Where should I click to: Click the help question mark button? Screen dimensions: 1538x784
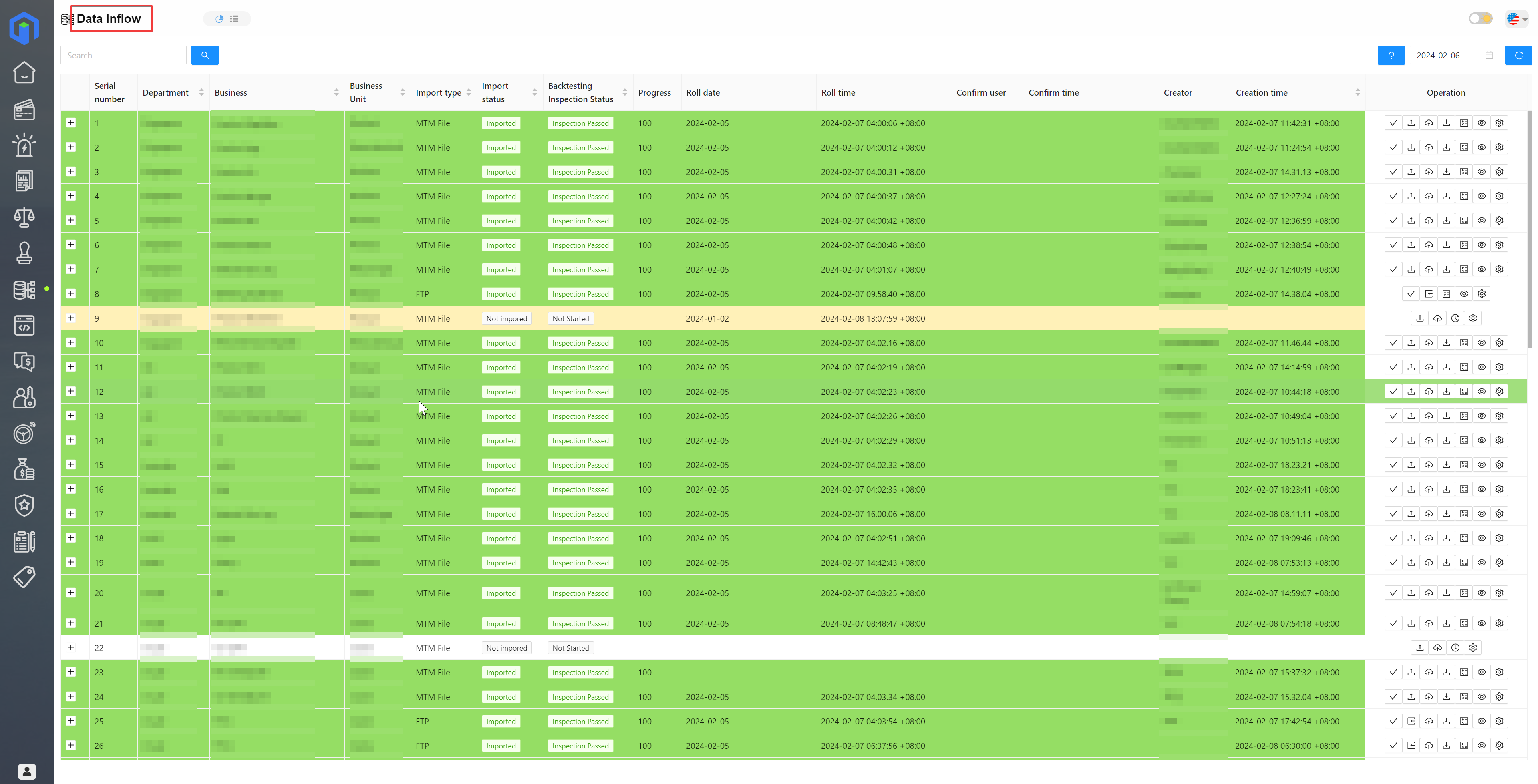pyautogui.click(x=1392, y=55)
